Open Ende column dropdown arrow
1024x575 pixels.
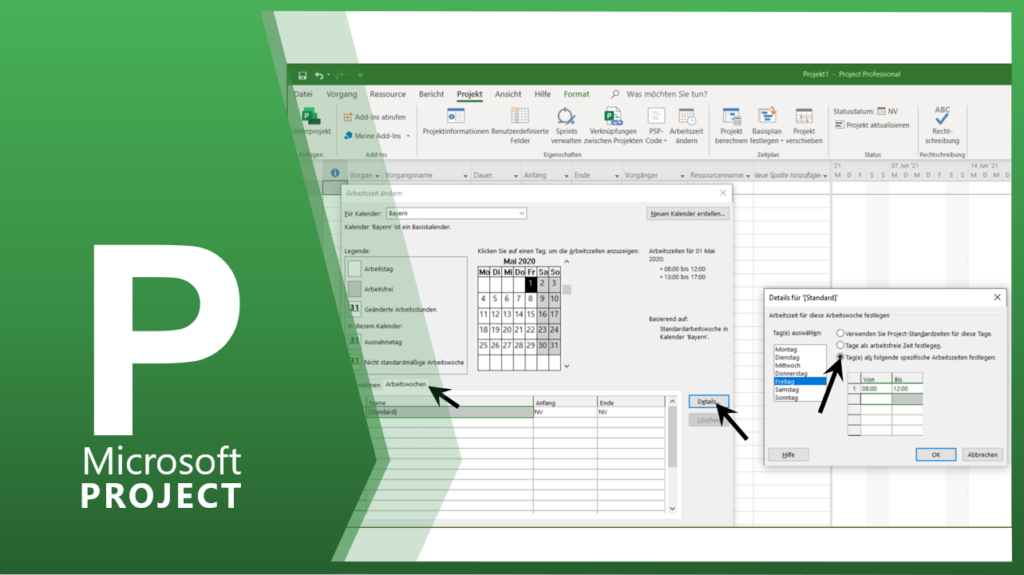616,176
